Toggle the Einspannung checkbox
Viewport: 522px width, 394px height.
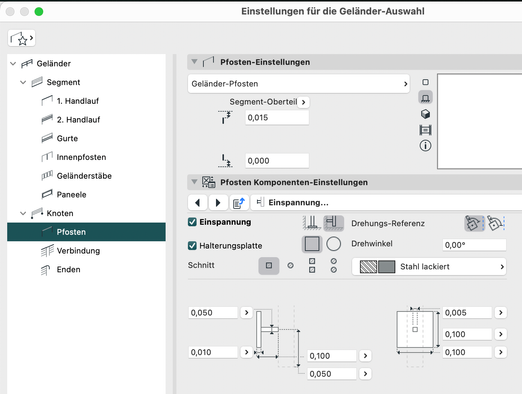pos(192,222)
